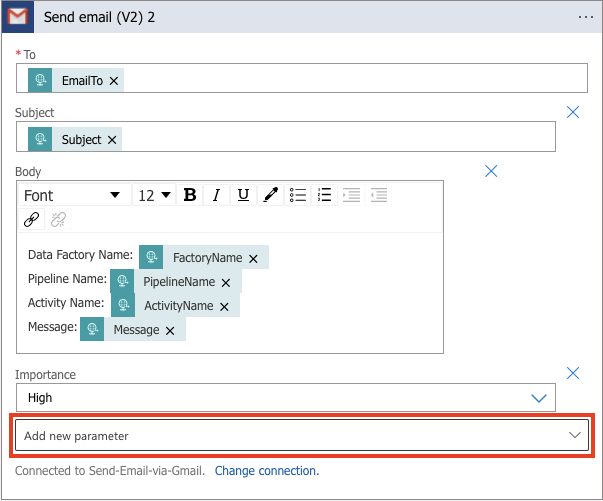Apply underline formatting in Body toolbar
This screenshot has height=501, width=603.
tap(243, 195)
